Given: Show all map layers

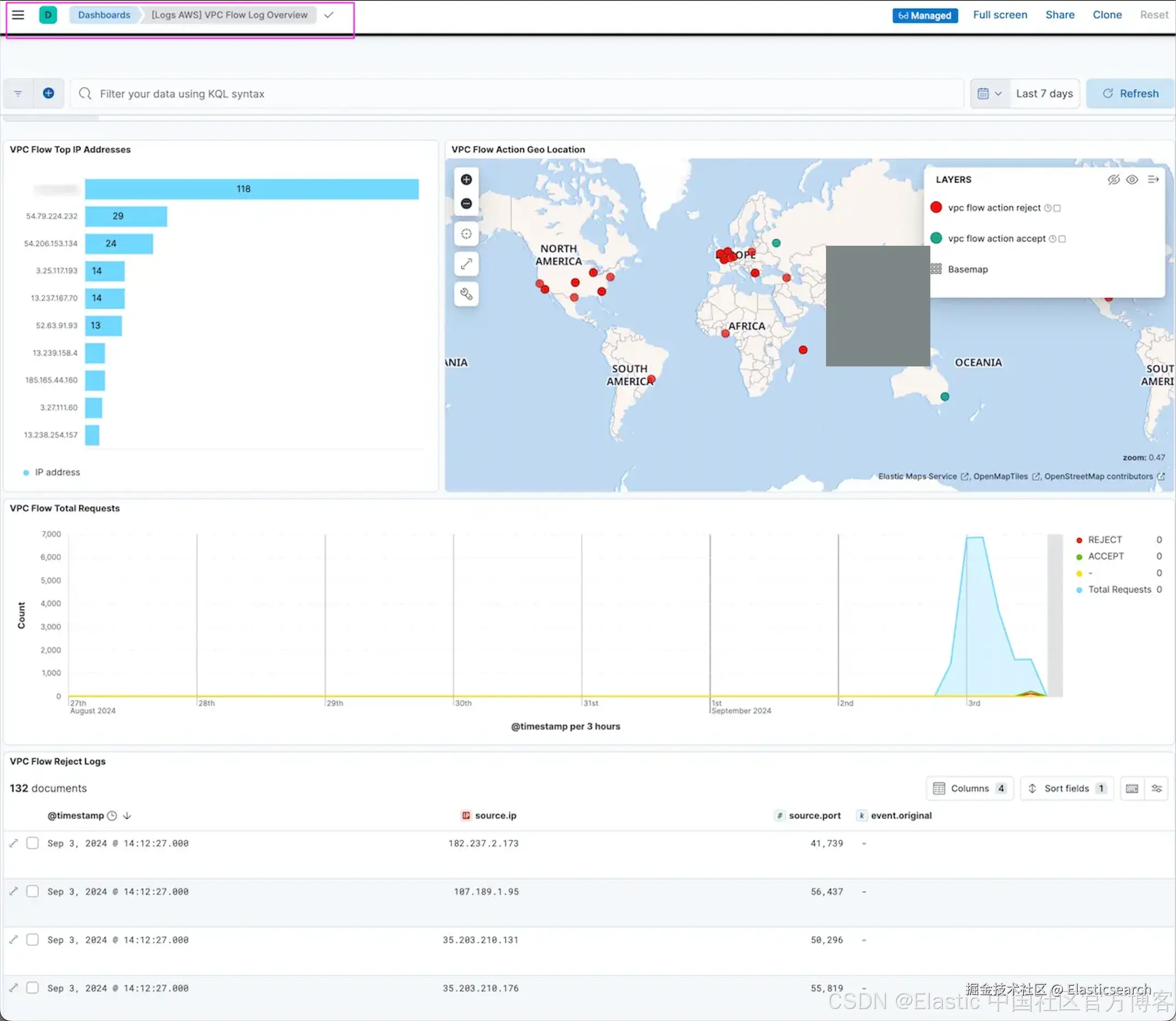Looking at the screenshot, I should point(1132,179).
